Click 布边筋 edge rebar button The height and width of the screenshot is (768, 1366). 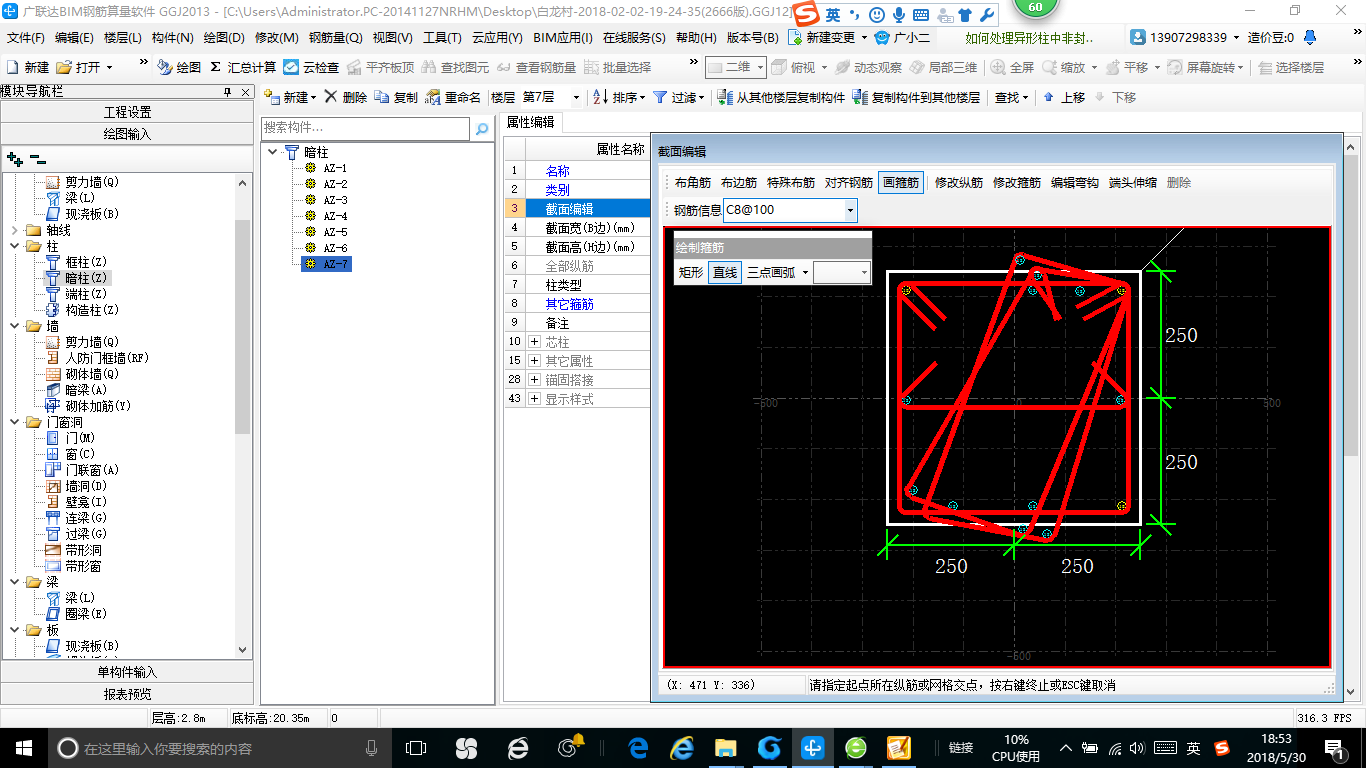(x=739, y=183)
